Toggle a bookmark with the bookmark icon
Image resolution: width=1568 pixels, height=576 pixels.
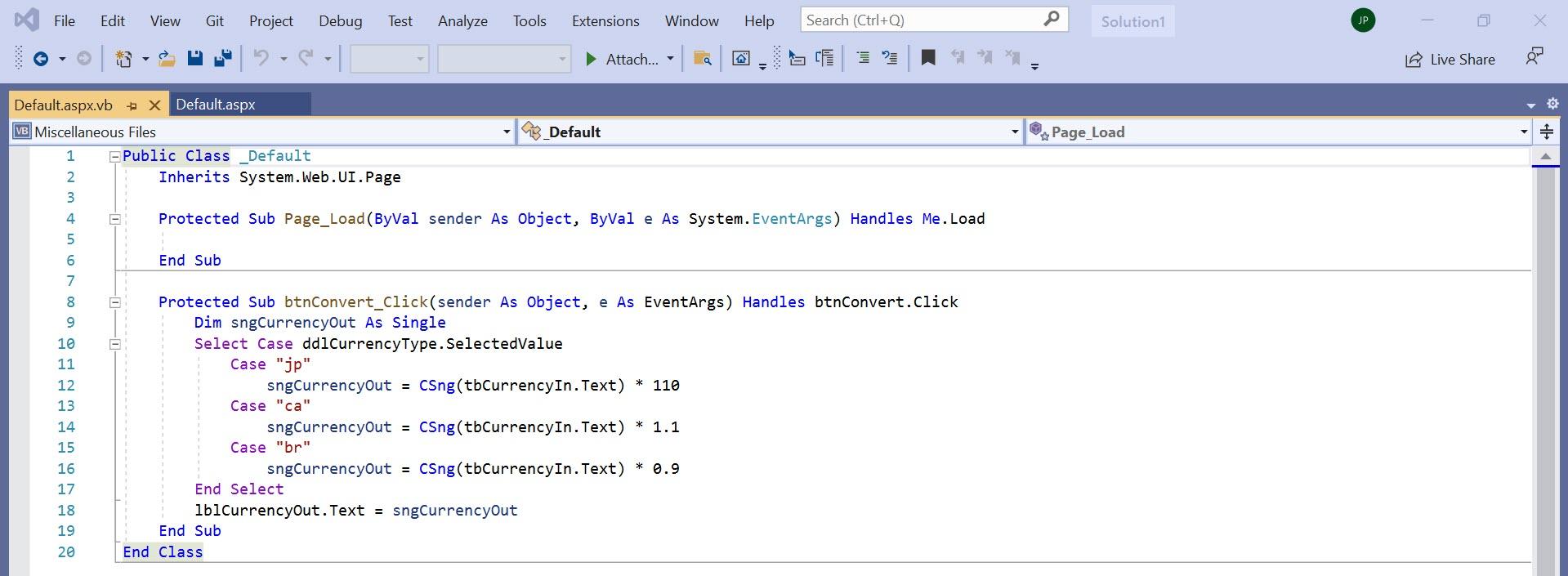click(928, 58)
